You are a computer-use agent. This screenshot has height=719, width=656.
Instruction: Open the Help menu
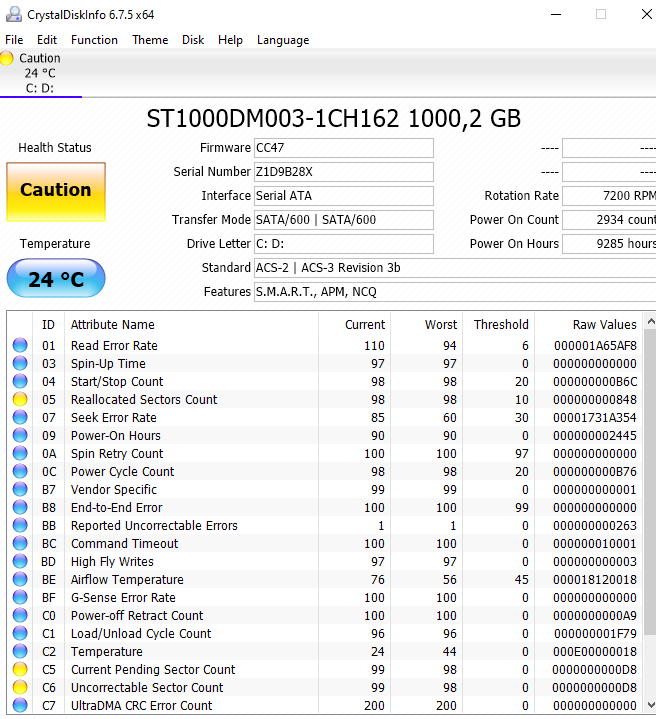[230, 40]
